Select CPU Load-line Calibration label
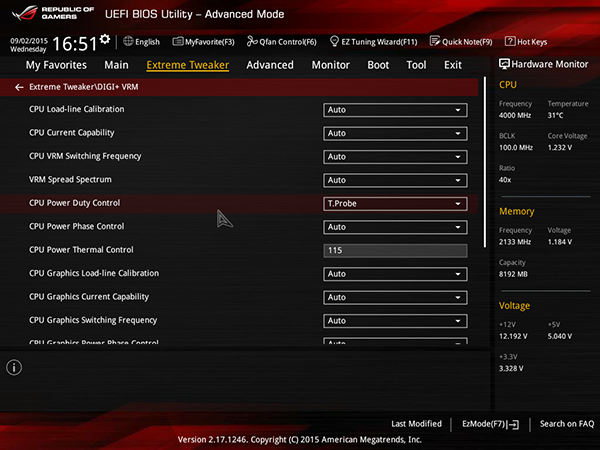 (x=77, y=109)
